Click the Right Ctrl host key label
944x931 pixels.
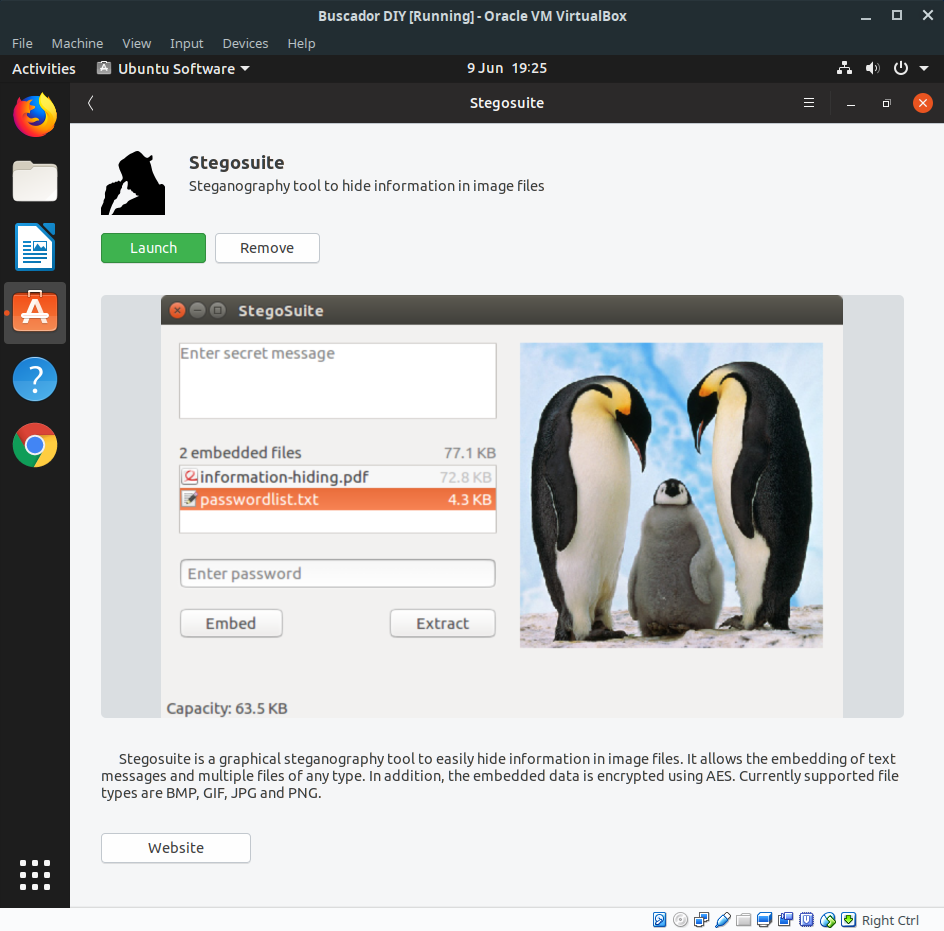890,920
